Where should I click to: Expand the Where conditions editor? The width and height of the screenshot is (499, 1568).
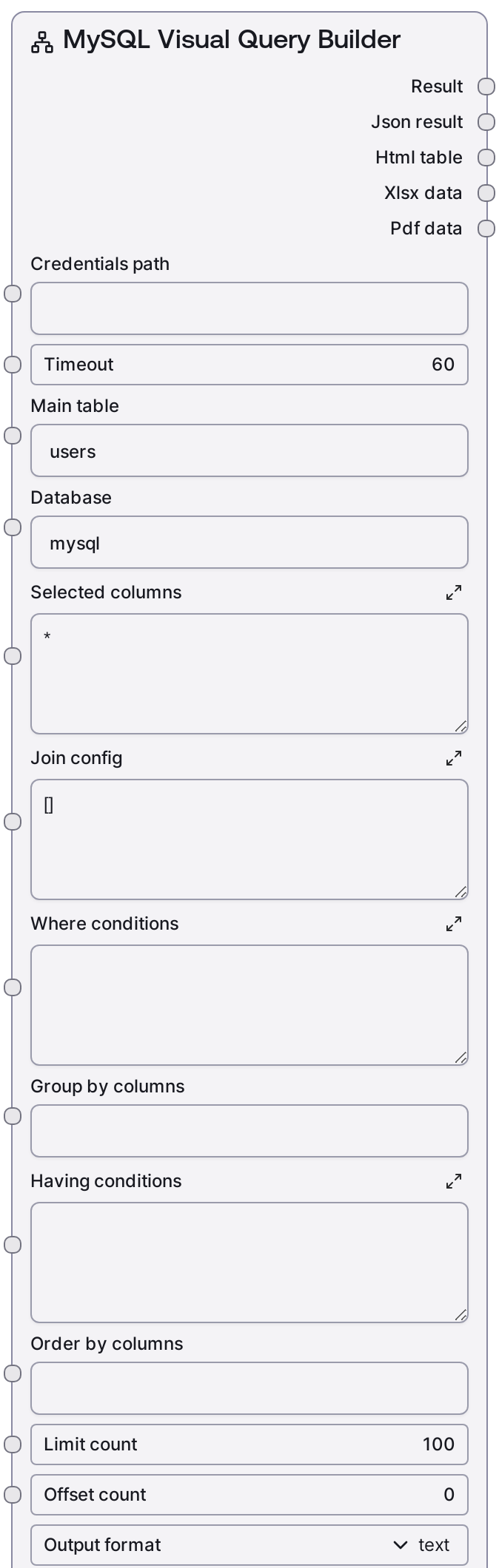[454, 924]
